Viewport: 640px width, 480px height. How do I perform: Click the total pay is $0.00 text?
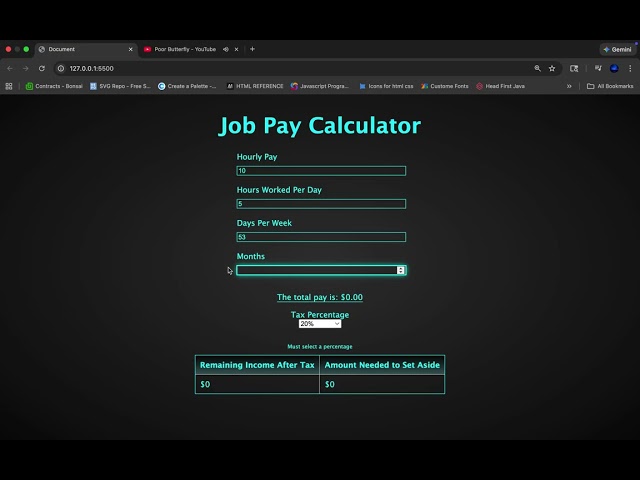(x=320, y=297)
